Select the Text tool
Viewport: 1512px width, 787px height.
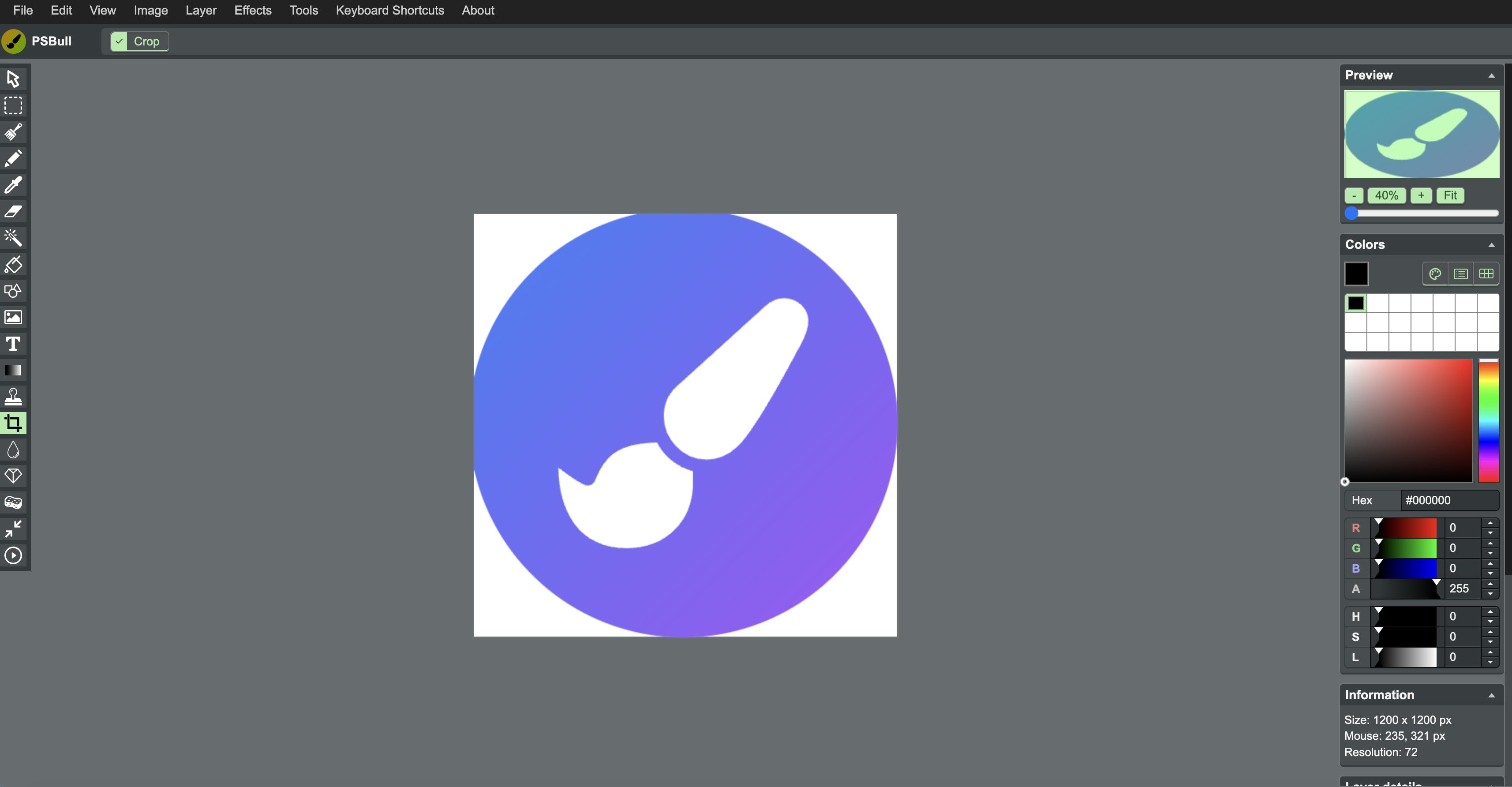(13, 344)
